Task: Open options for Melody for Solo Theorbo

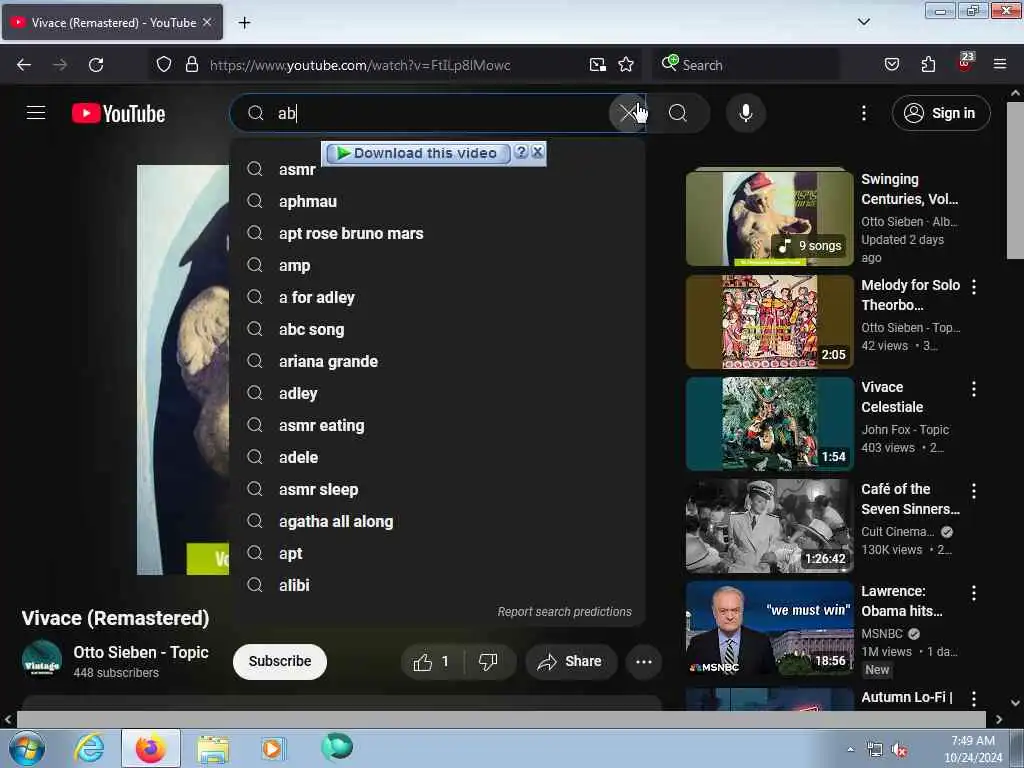Action: (974, 286)
